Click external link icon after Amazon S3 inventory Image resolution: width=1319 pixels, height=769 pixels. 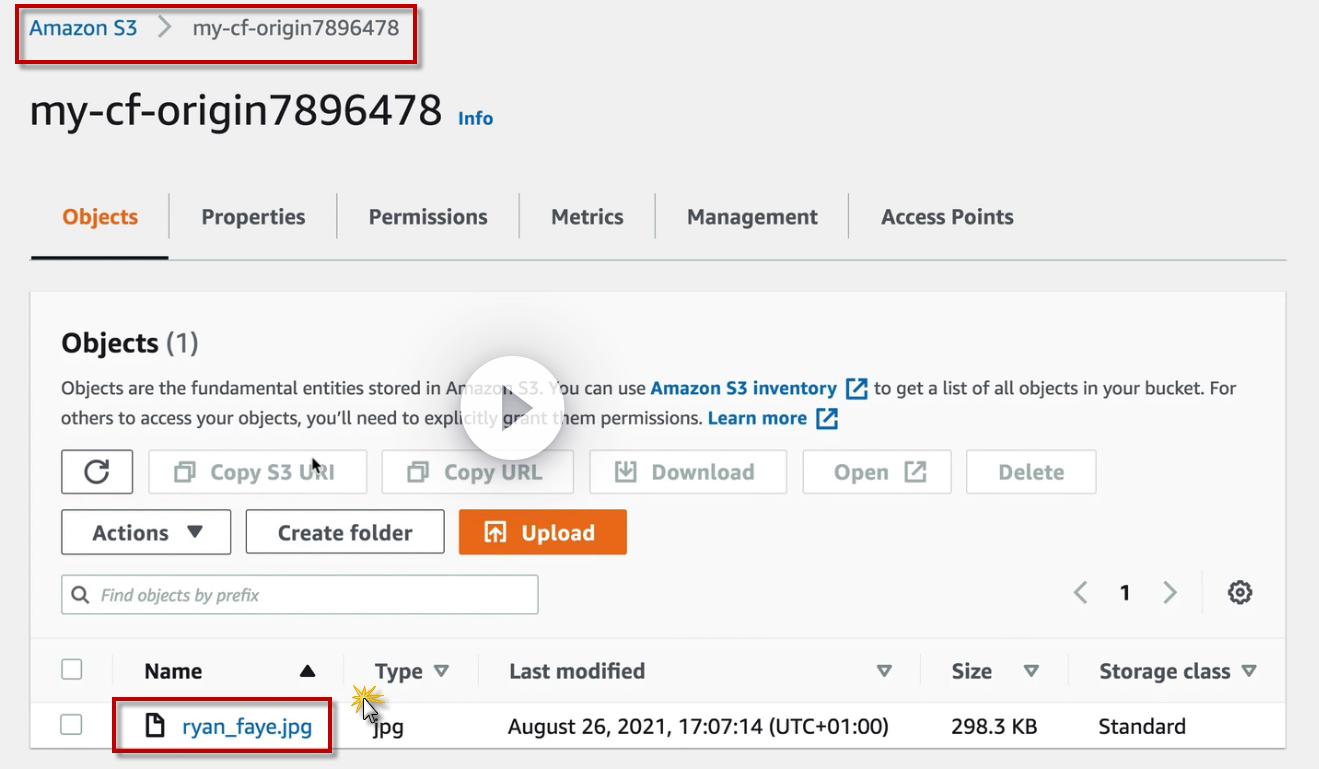(x=856, y=388)
